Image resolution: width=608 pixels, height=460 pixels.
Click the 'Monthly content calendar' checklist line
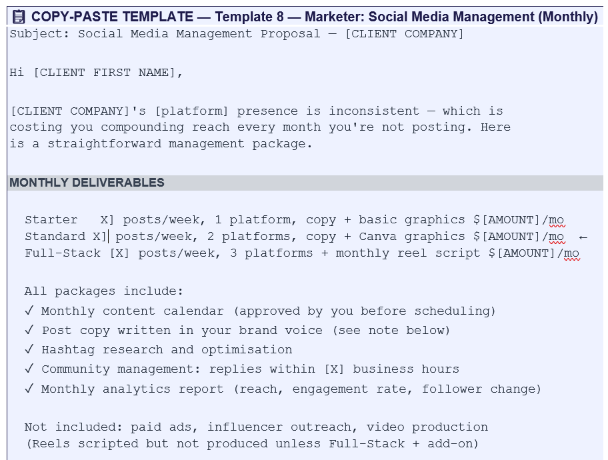tap(260, 311)
